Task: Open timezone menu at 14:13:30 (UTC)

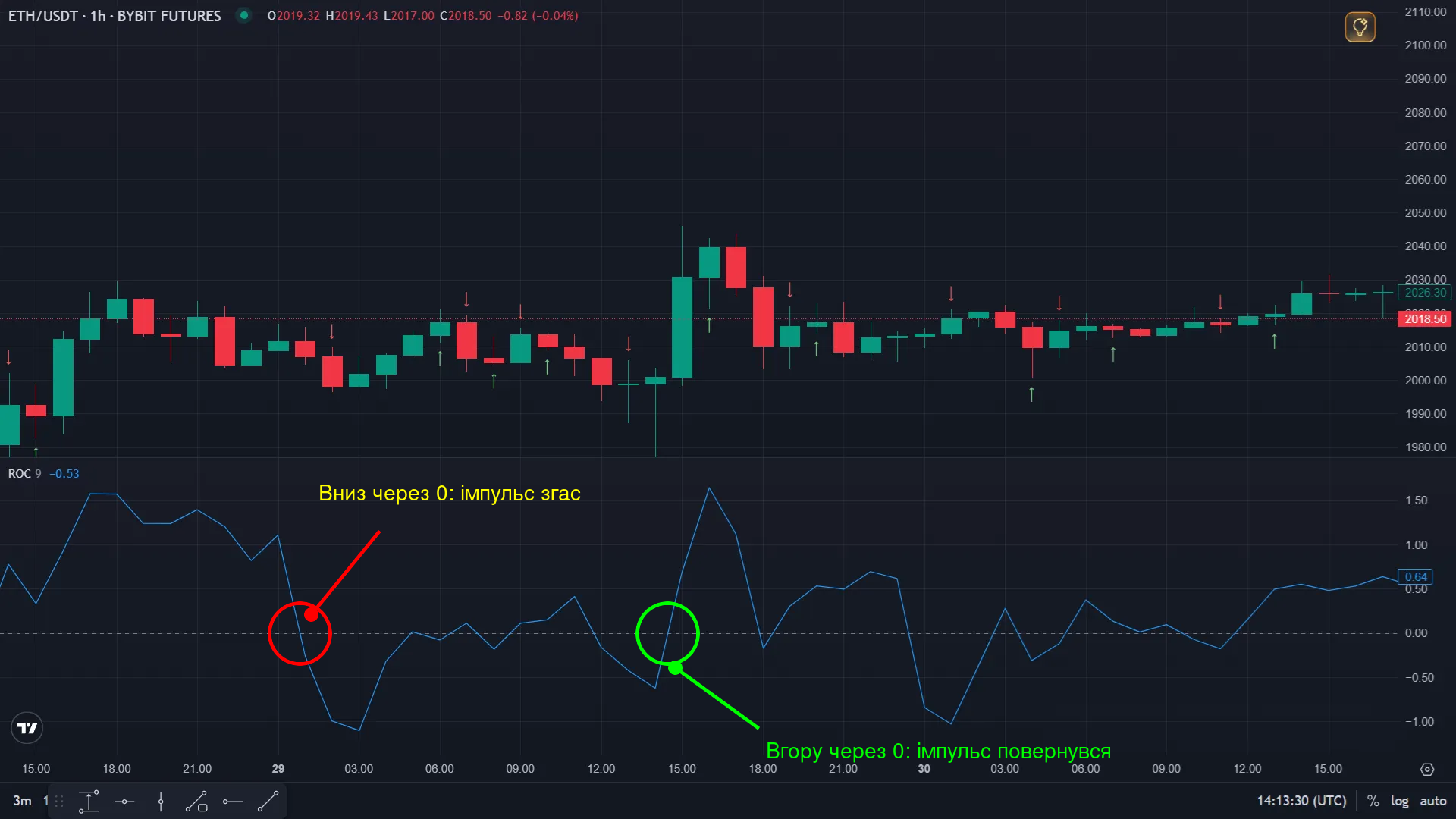Action: pyautogui.click(x=1301, y=801)
